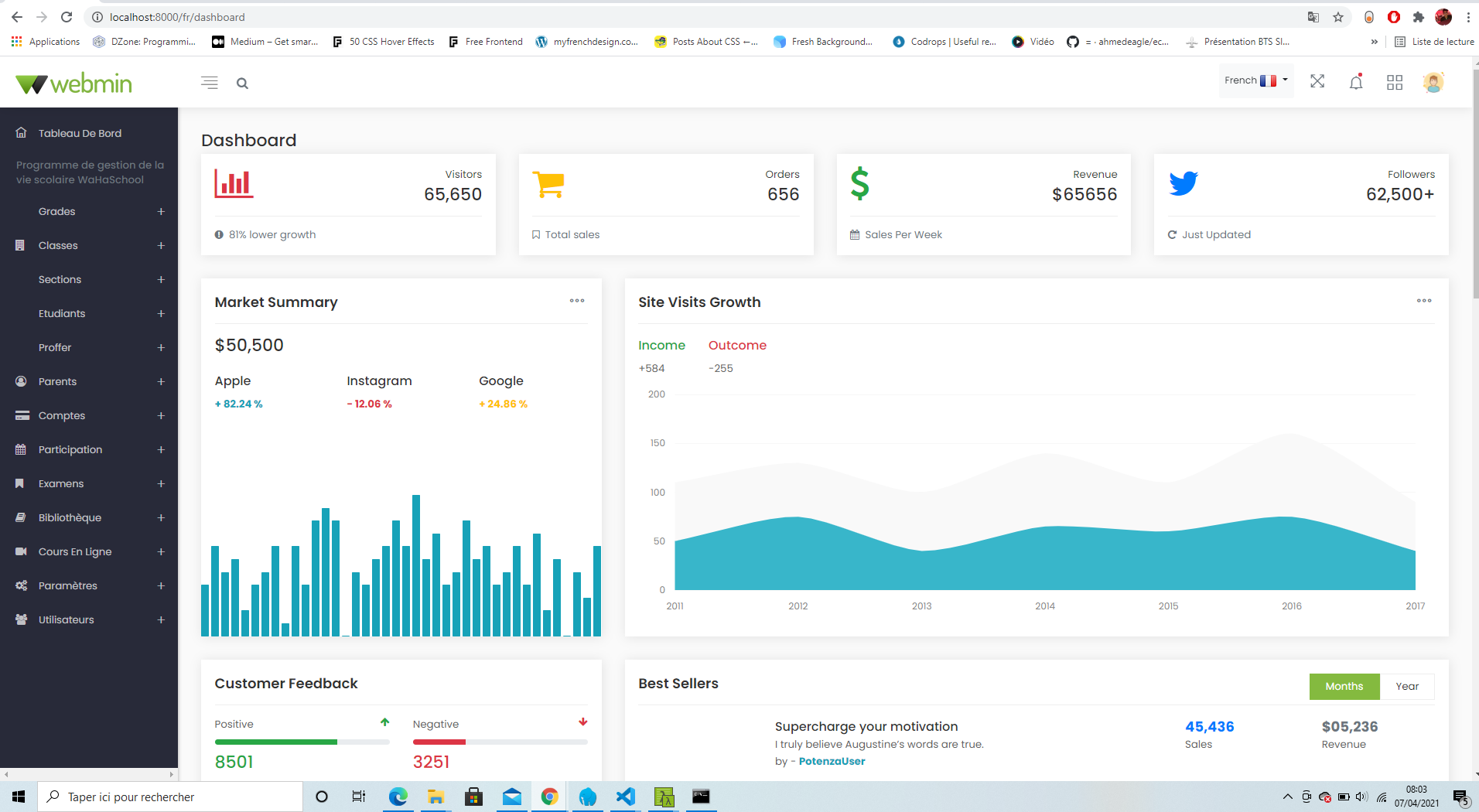
Task: Open Site Visits Growth three-dots menu
Action: pyautogui.click(x=1424, y=301)
